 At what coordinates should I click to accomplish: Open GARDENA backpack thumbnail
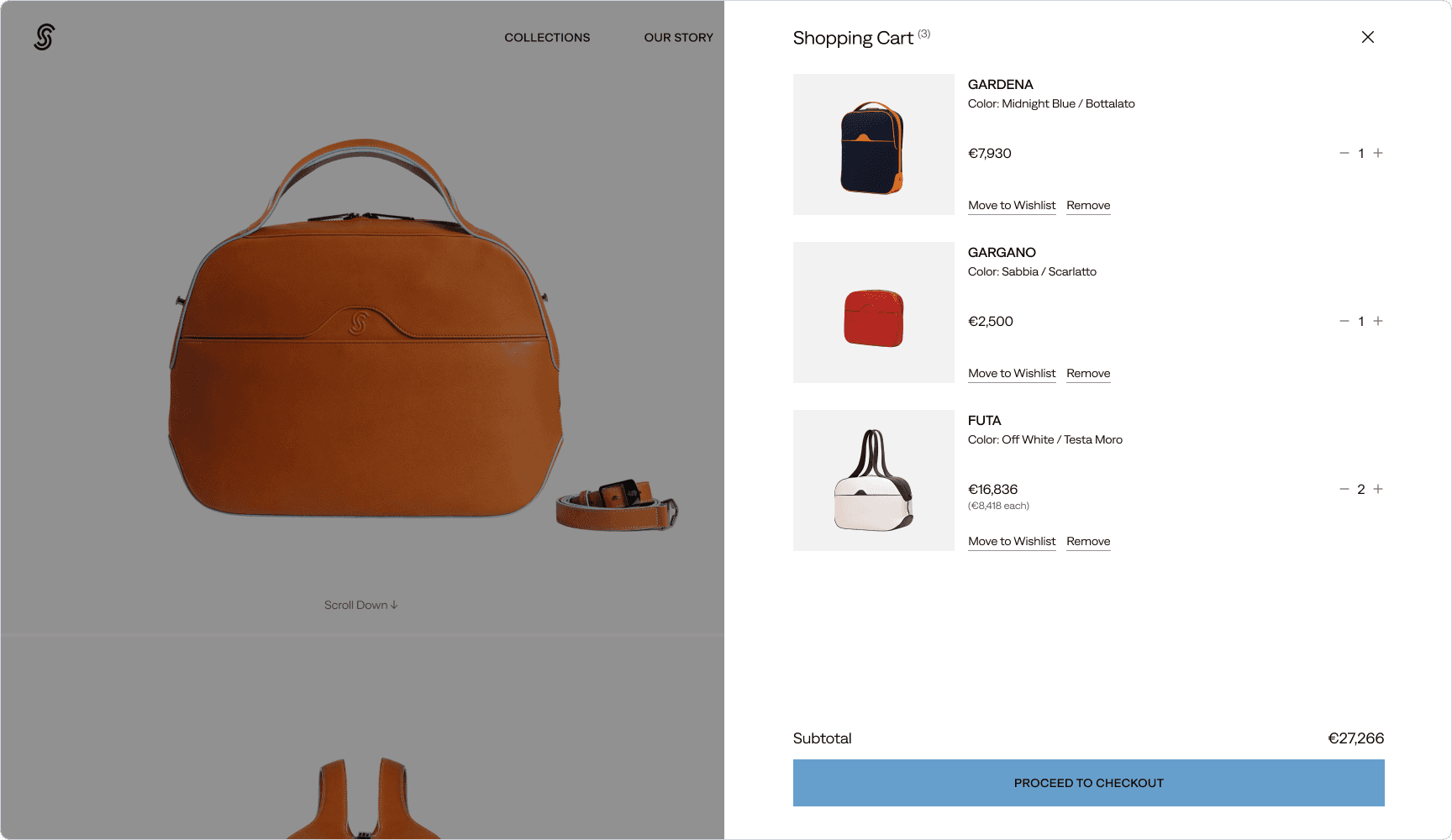coord(874,144)
